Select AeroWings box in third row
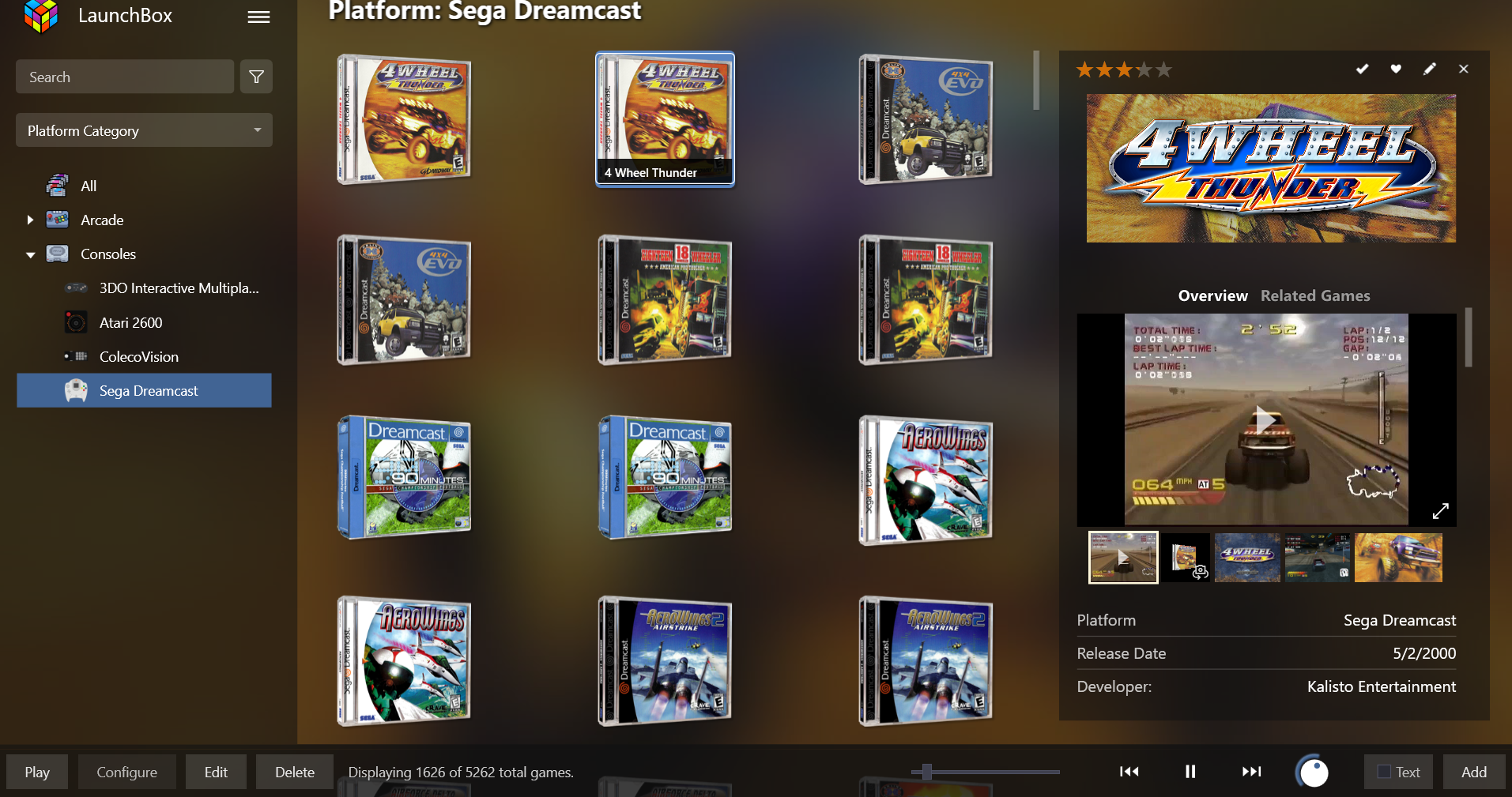The image size is (1512, 797). coord(926,480)
